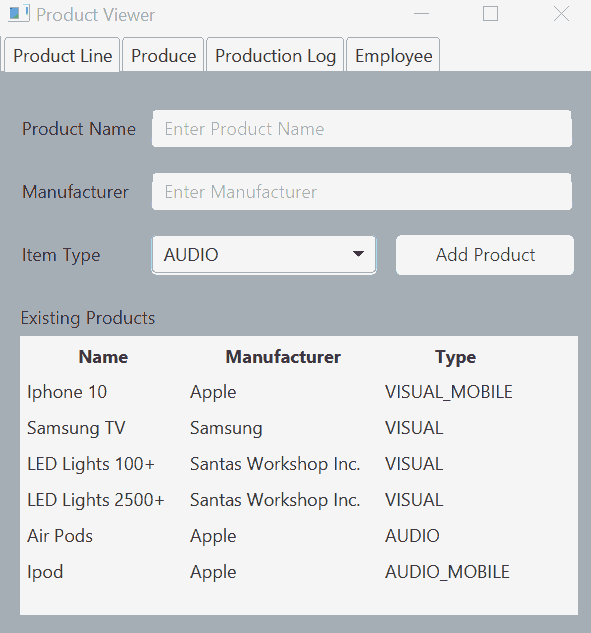Select the Employee tab

[393, 55]
